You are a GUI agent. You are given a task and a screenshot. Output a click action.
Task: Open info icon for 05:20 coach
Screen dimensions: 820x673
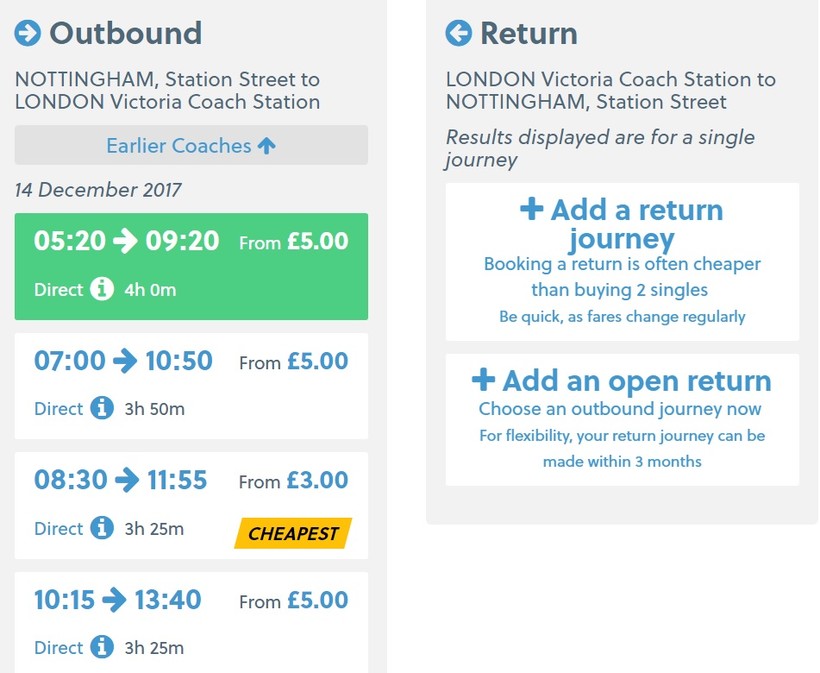point(102,289)
